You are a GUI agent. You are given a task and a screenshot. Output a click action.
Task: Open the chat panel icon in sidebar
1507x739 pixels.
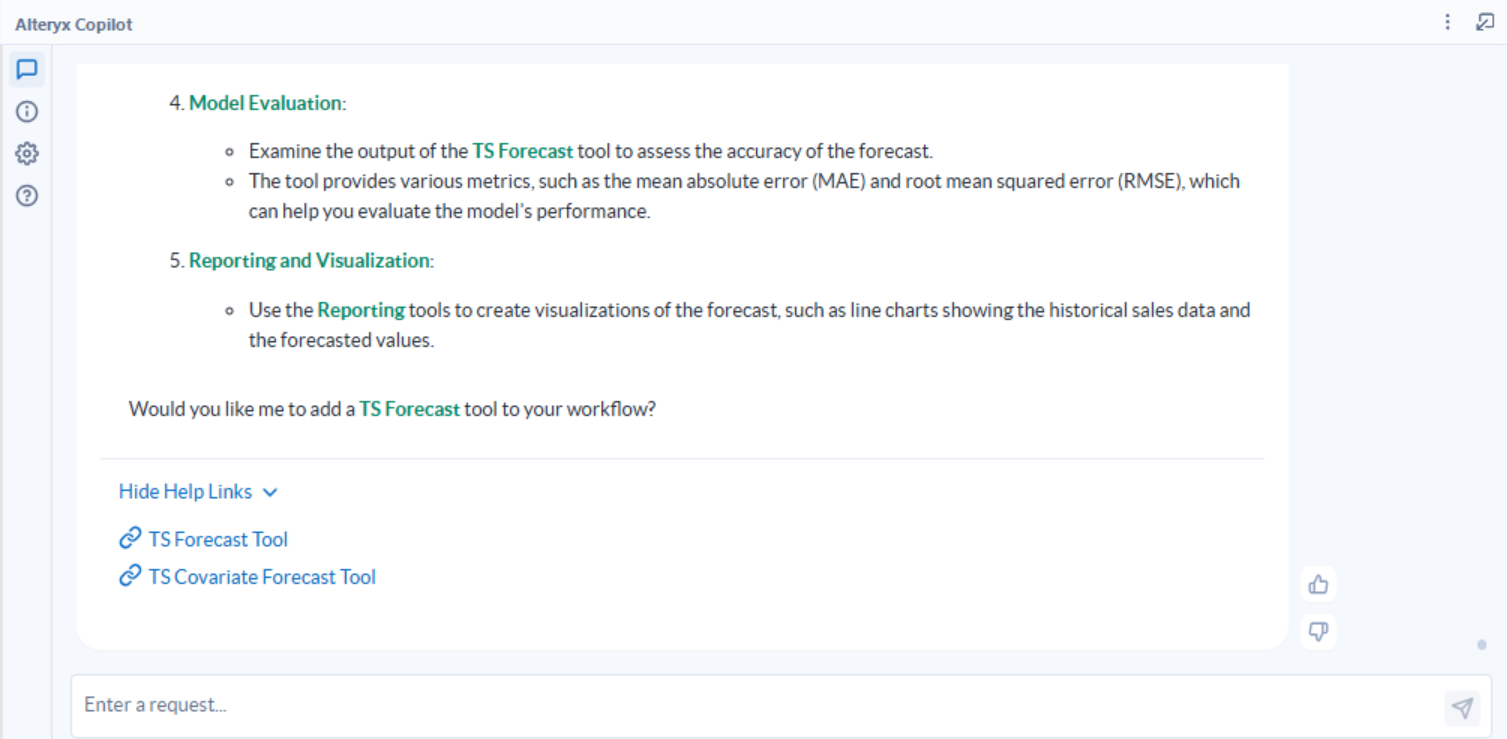tap(27, 70)
